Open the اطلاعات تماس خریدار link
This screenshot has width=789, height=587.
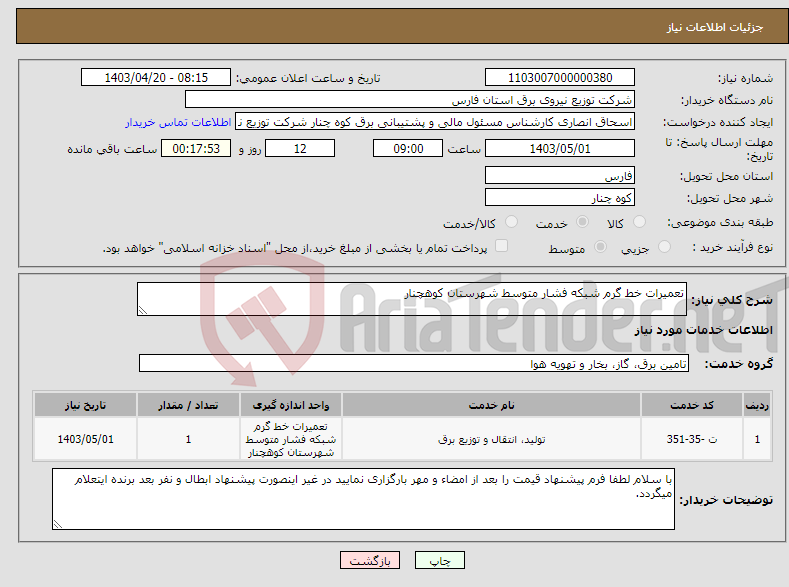(178, 122)
